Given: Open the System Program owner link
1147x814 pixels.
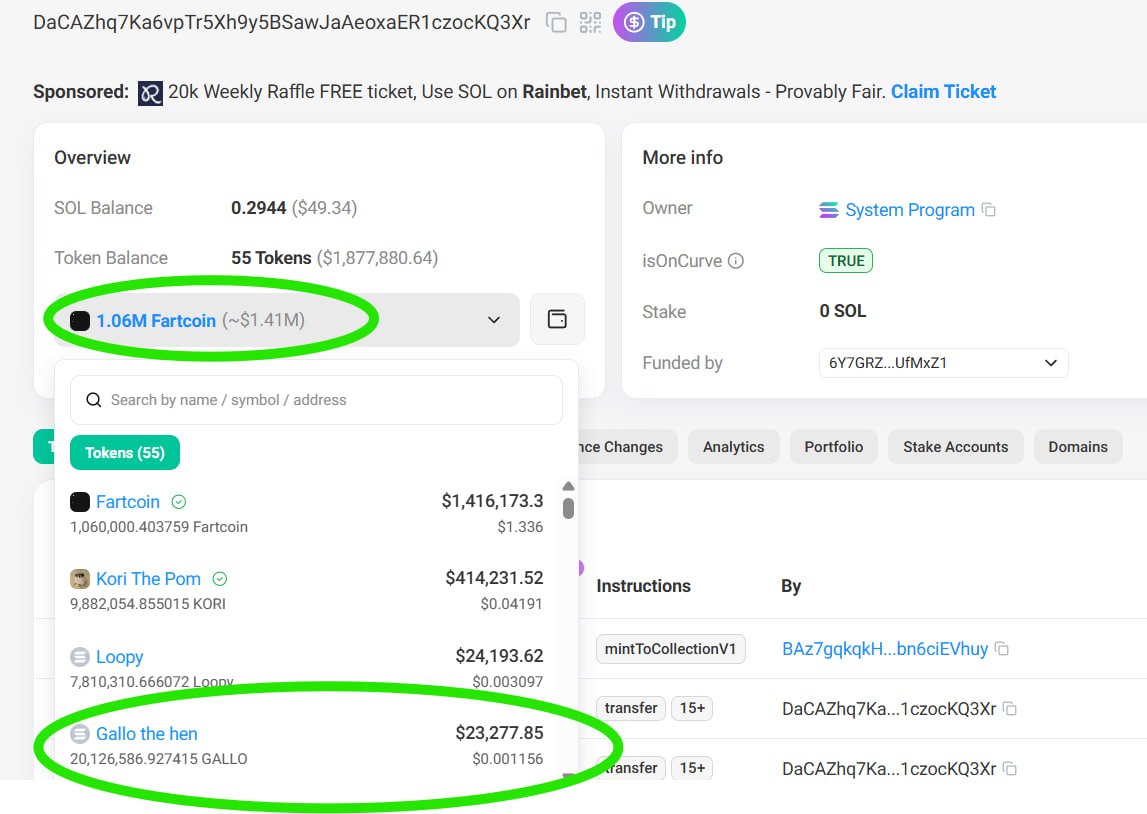Looking at the screenshot, I should click(x=910, y=210).
